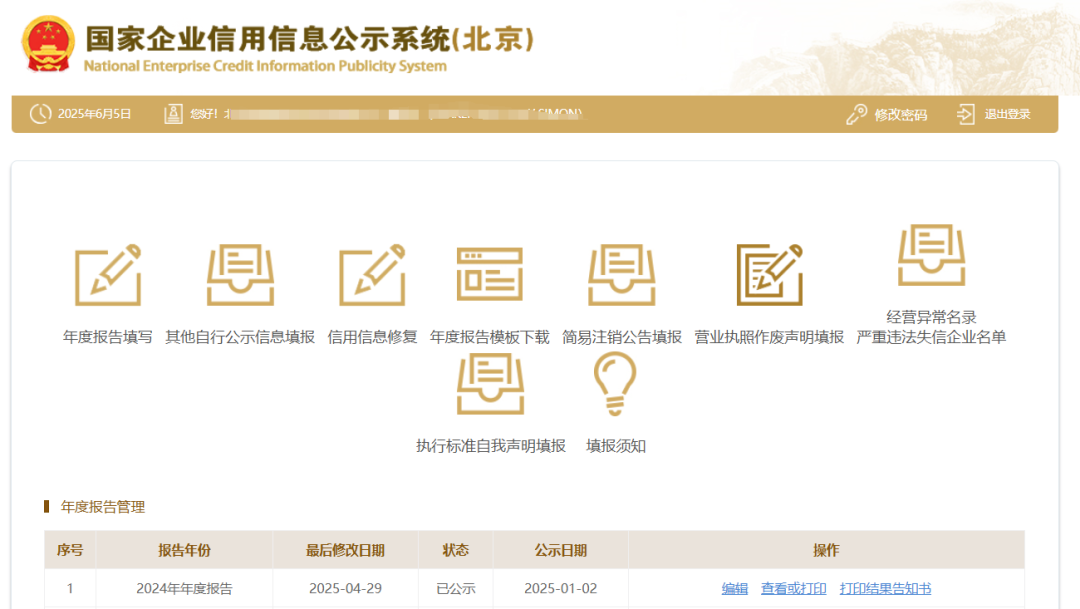Select the 年度报告填写 label
The height and width of the screenshot is (609, 1080).
pyautogui.click(x=107, y=337)
